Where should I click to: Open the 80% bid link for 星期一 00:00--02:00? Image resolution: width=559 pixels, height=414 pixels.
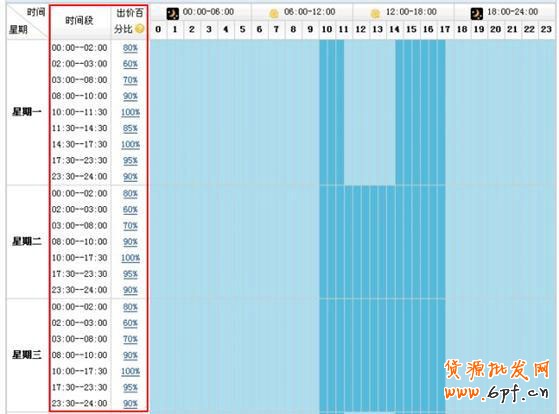[130, 48]
